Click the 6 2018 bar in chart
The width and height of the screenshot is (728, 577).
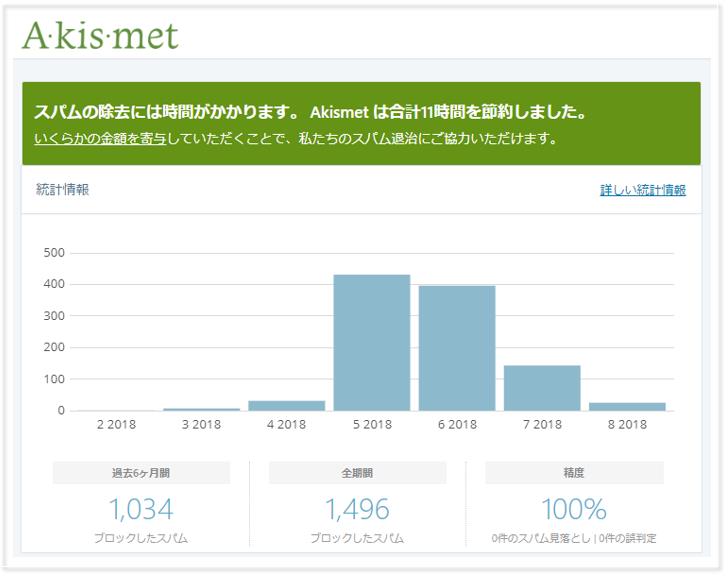point(457,348)
